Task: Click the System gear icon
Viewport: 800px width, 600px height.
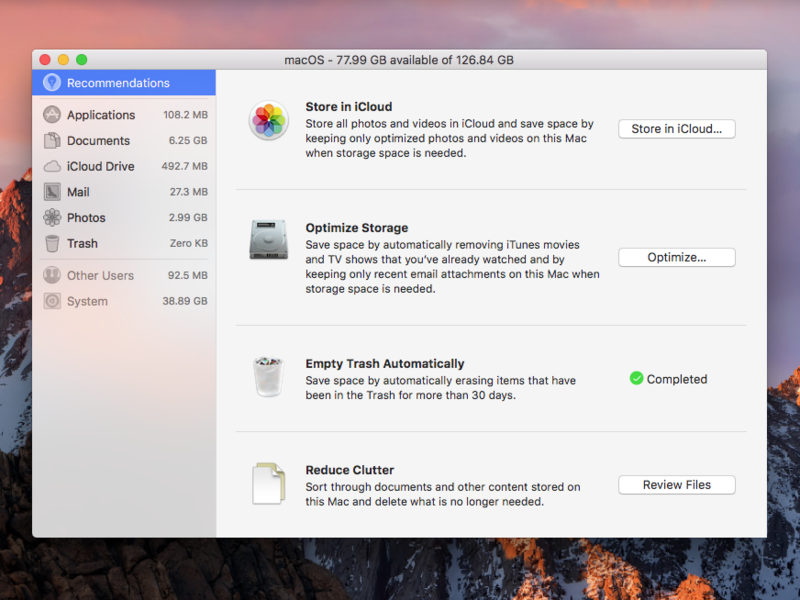Action: (52, 301)
